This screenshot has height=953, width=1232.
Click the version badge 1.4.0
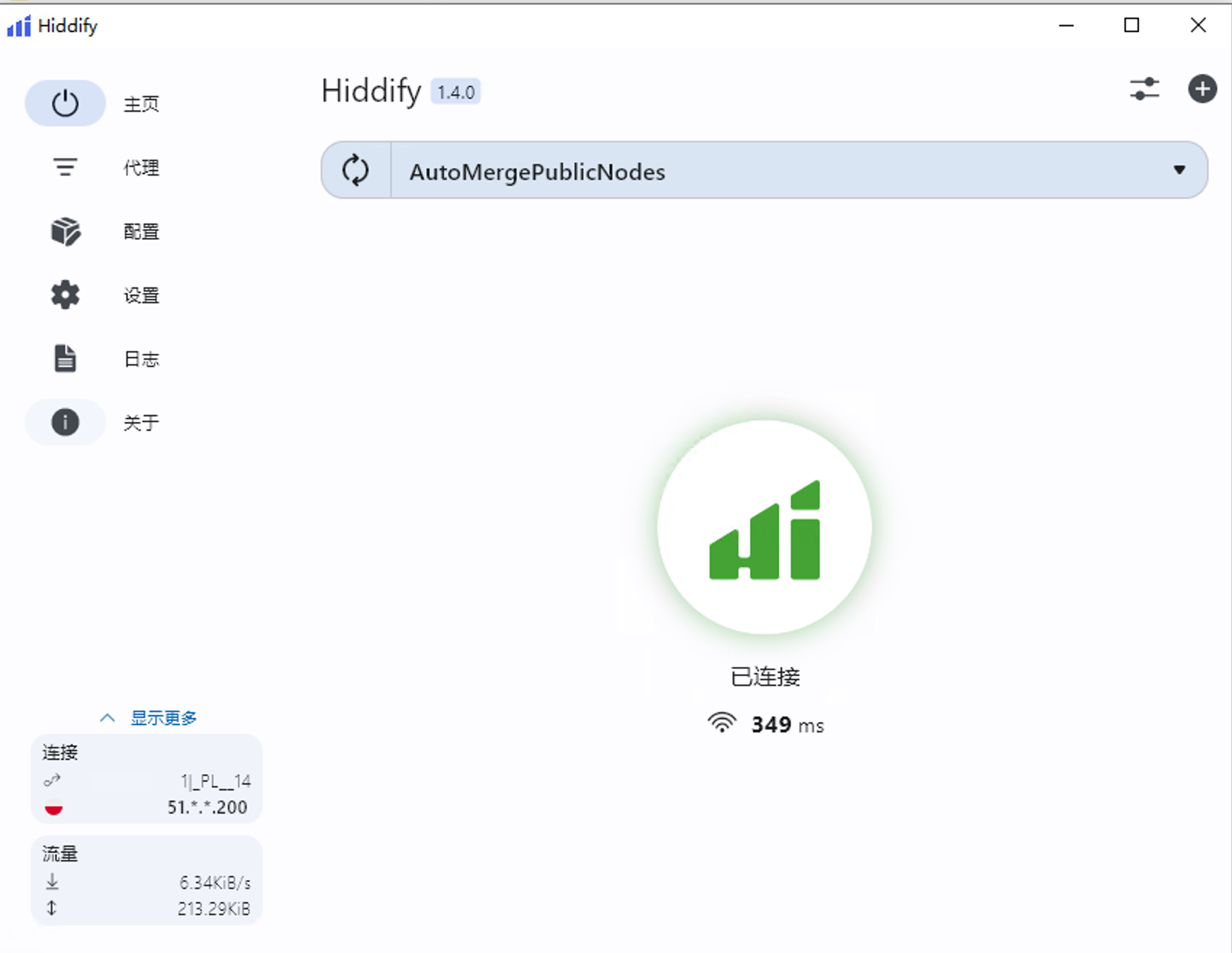(x=456, y=92)
